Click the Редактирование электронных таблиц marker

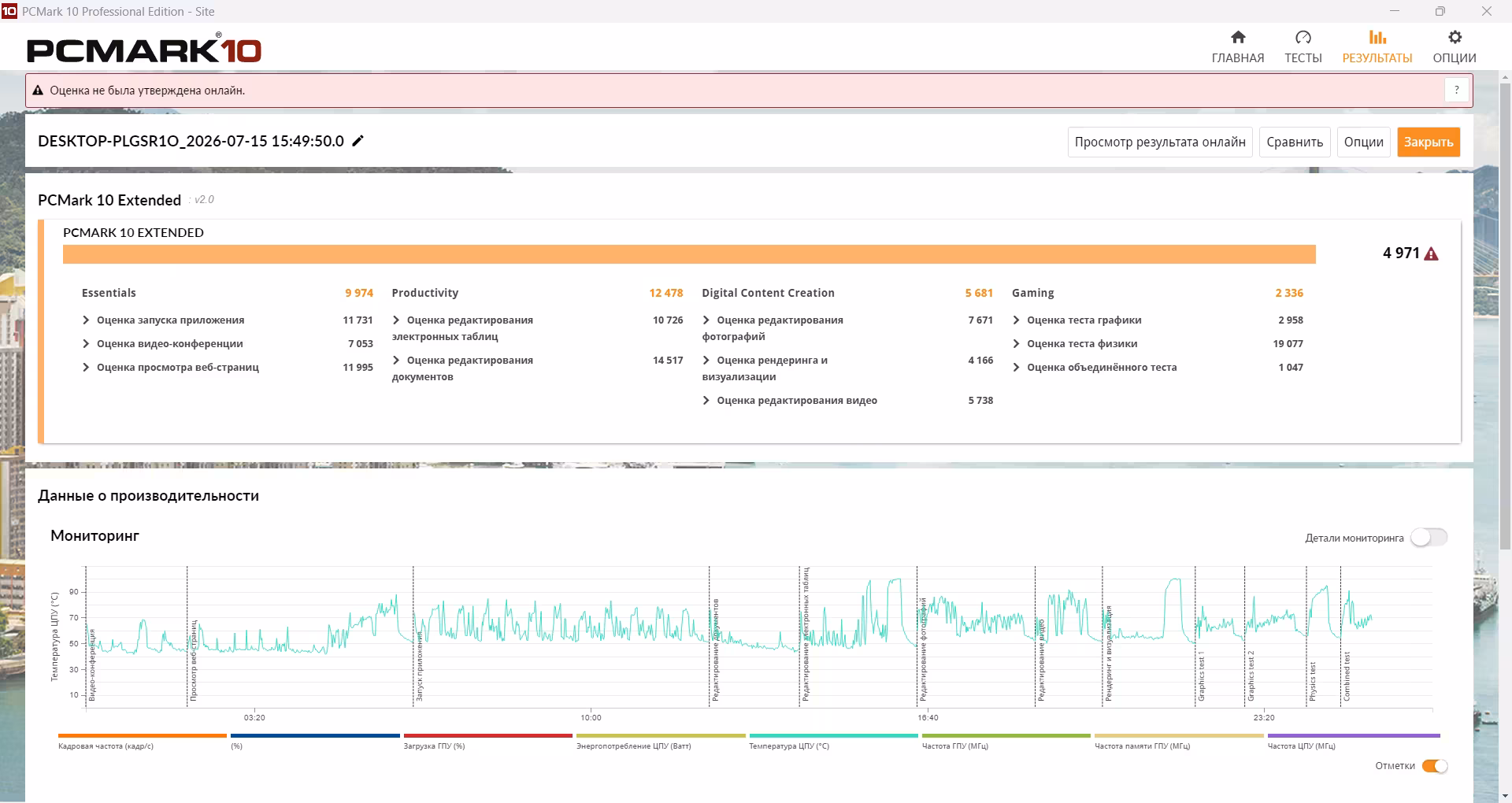coord(806,634)
